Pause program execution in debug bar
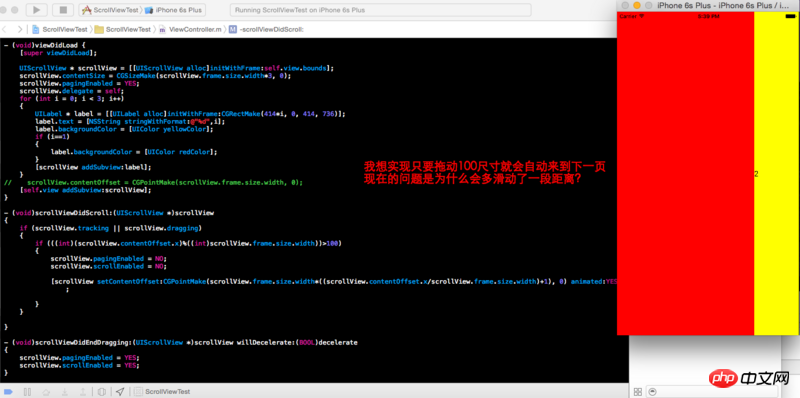Viewport: 800px width, 398px height. pyautogui.click(x=27, y=391)
